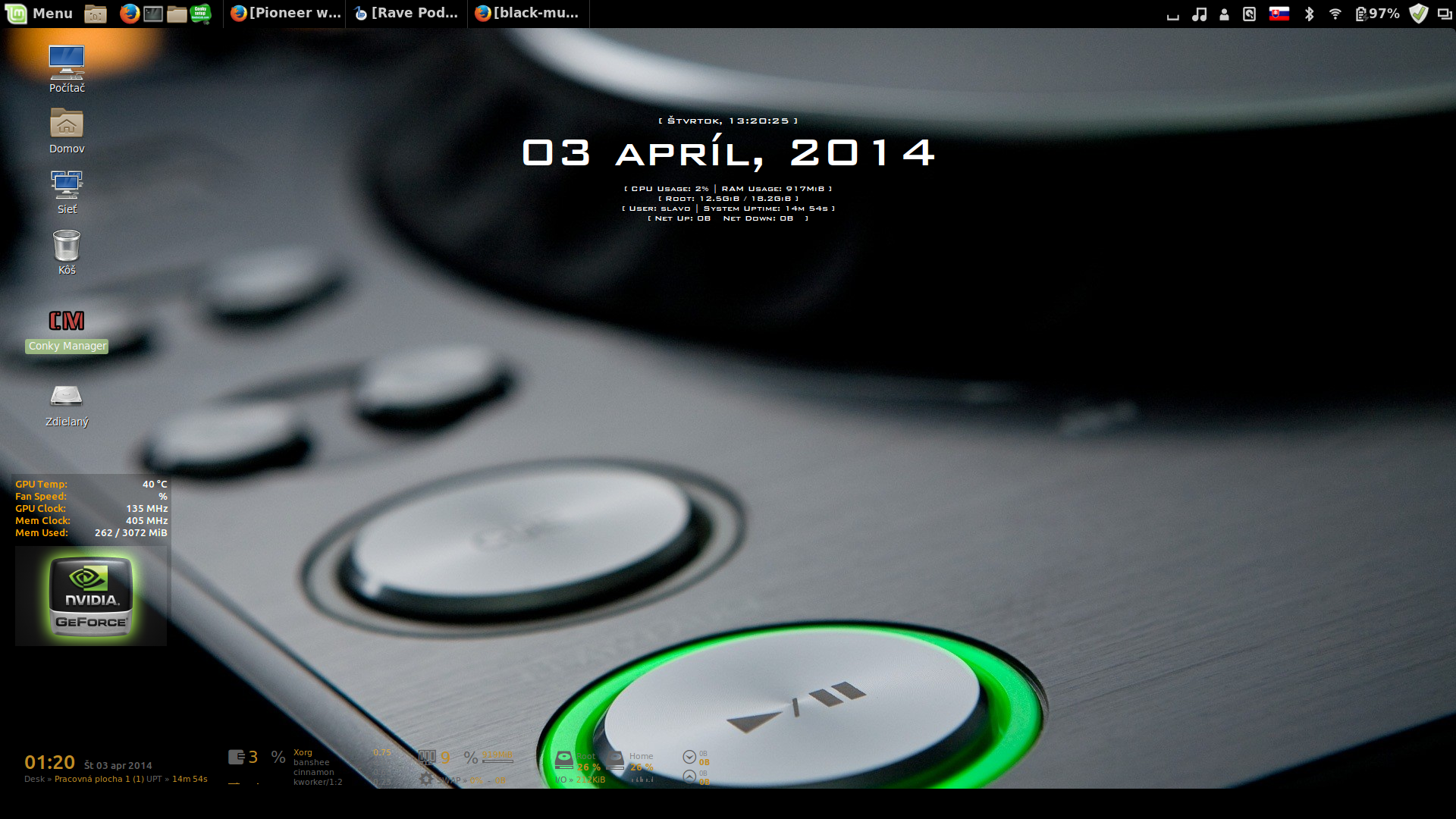
Task: Open the Wi-Fi network applet
Action: click(x=1335, y=14)
